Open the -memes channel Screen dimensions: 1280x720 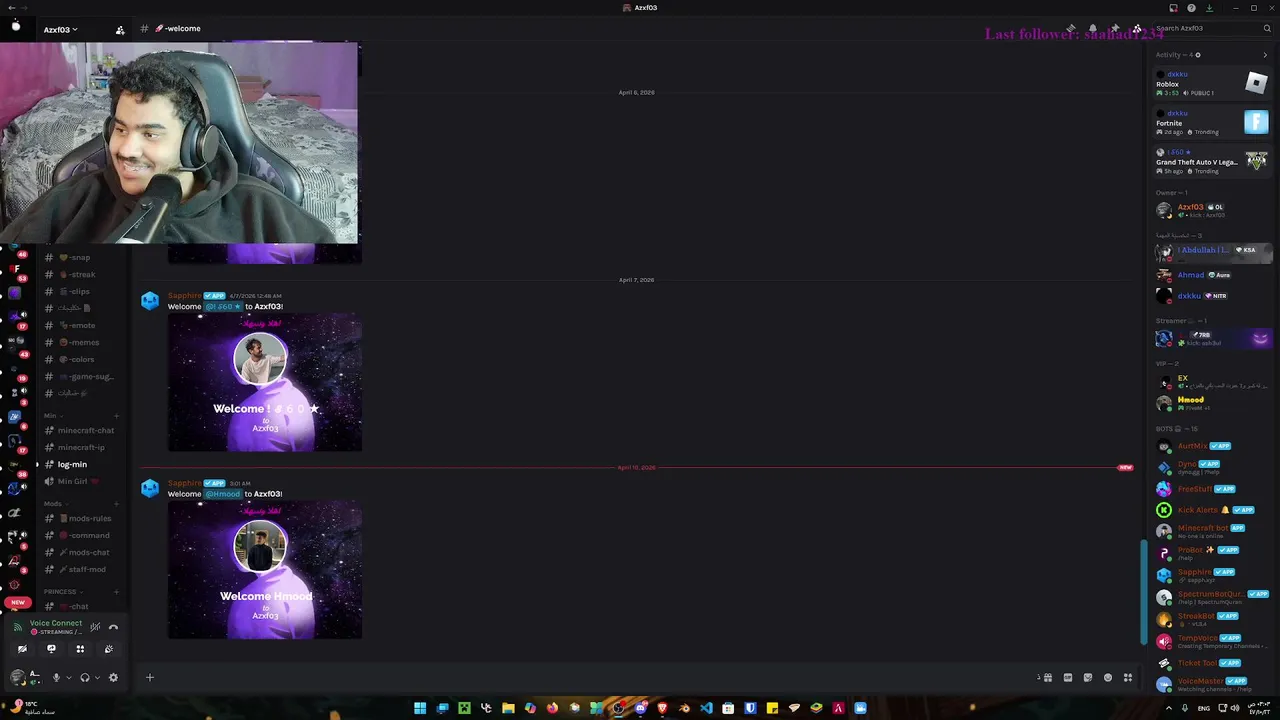(83, 342)
